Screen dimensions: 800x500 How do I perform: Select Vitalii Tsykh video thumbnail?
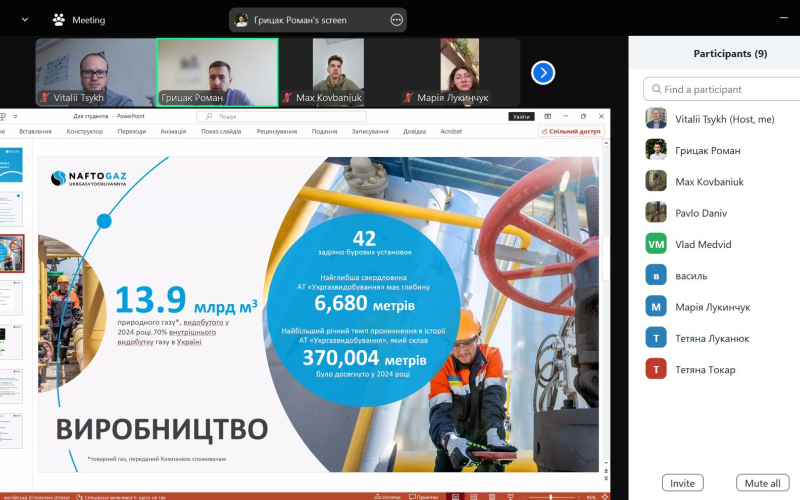[96, 72]
